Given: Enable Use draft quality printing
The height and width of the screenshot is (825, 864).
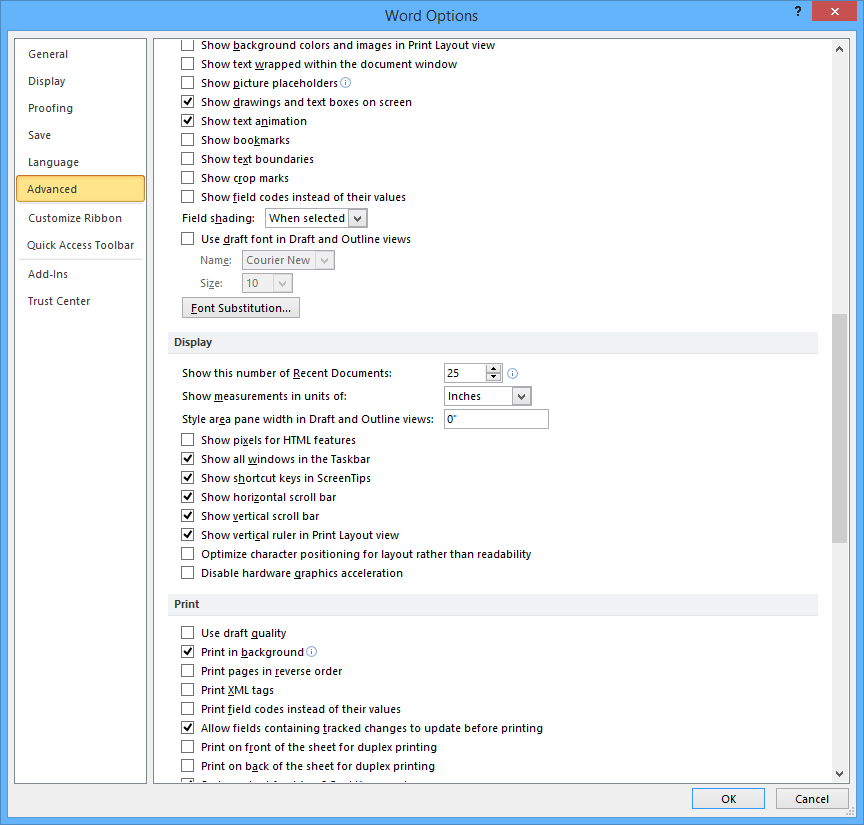Looking at the screenshot, I should [x=187, y=632].
